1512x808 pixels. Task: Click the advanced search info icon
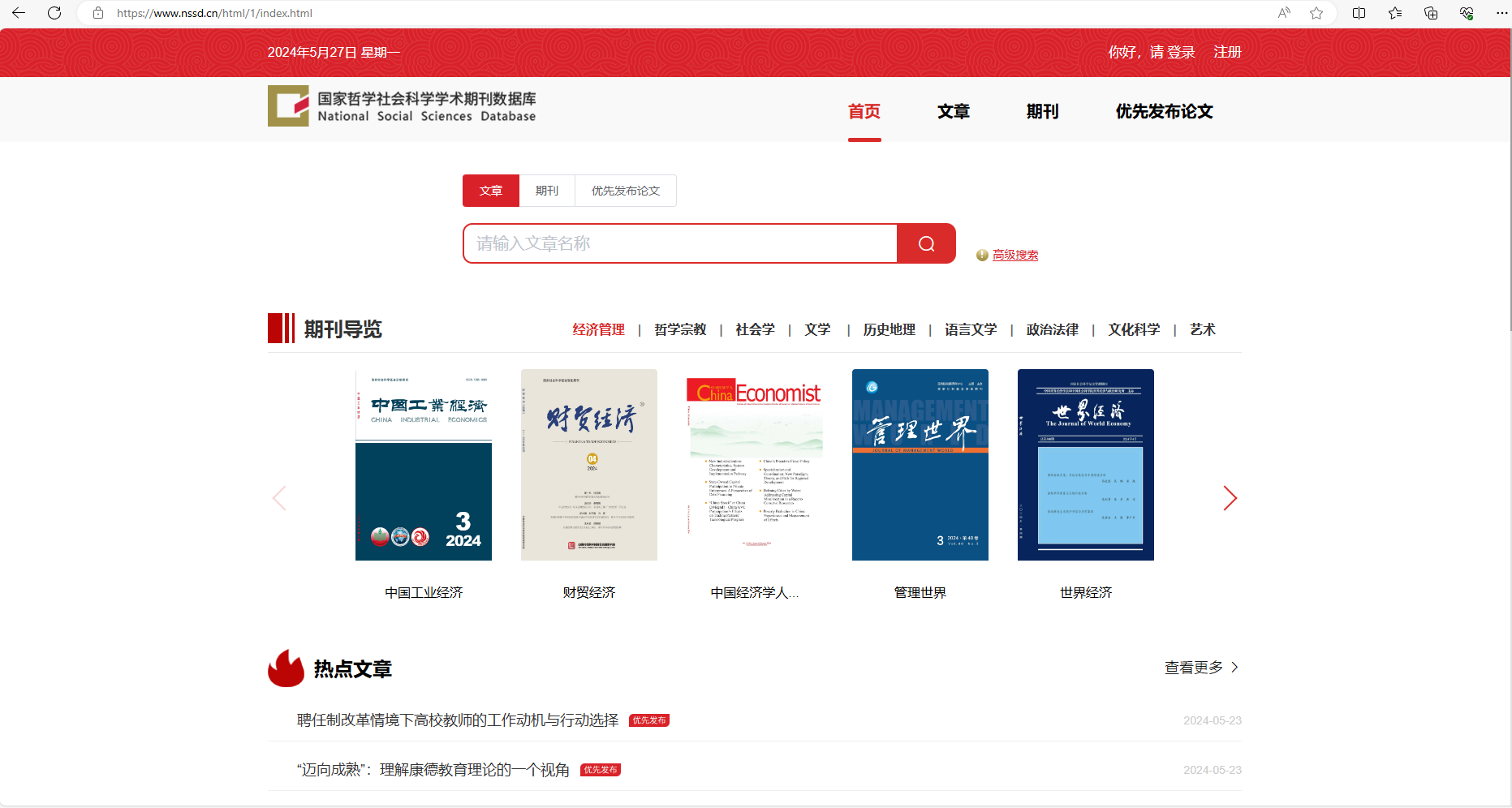982,255
